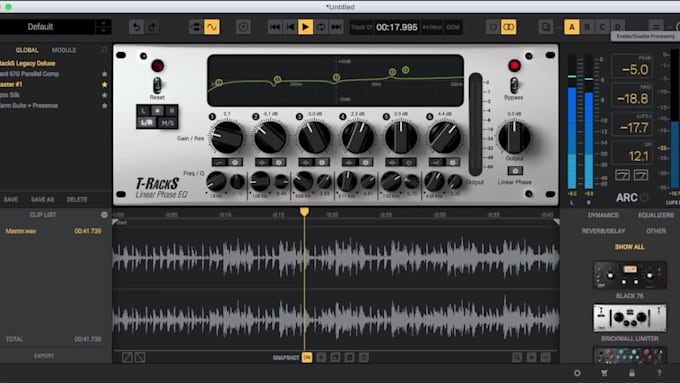This screenshot has width=680, height=383.
Task: Toggle band 1 enable button
Action: coord(235,162)
